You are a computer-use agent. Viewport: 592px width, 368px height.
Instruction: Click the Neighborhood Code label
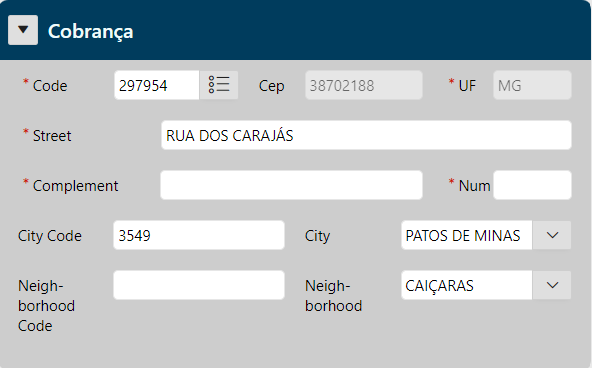(x=46, y=306)
